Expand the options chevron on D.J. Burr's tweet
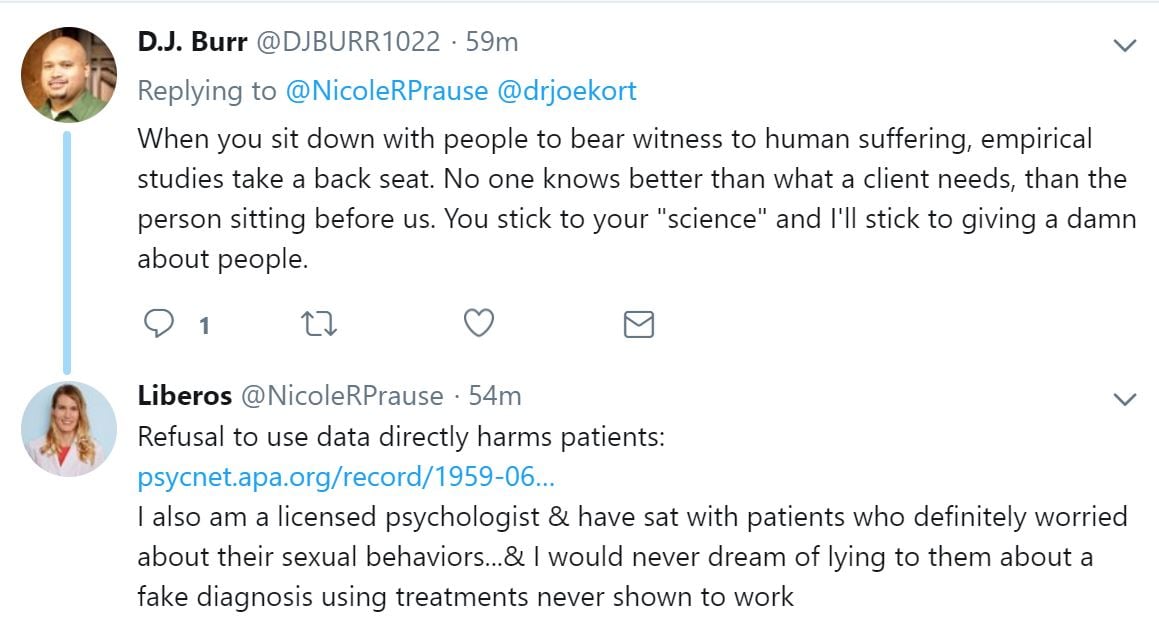 [x=1125, y=45]
